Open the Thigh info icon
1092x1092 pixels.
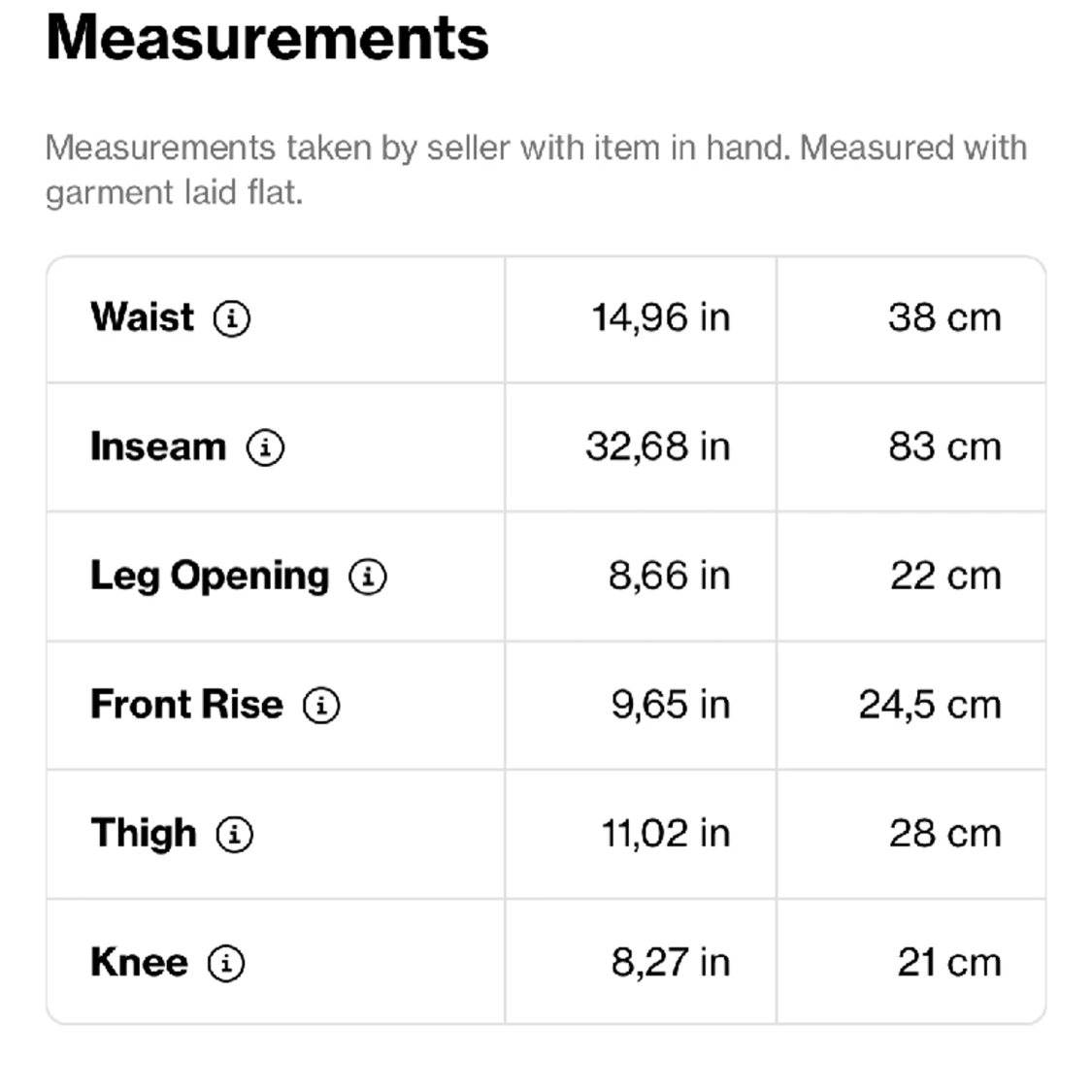(x=235, y=835)
